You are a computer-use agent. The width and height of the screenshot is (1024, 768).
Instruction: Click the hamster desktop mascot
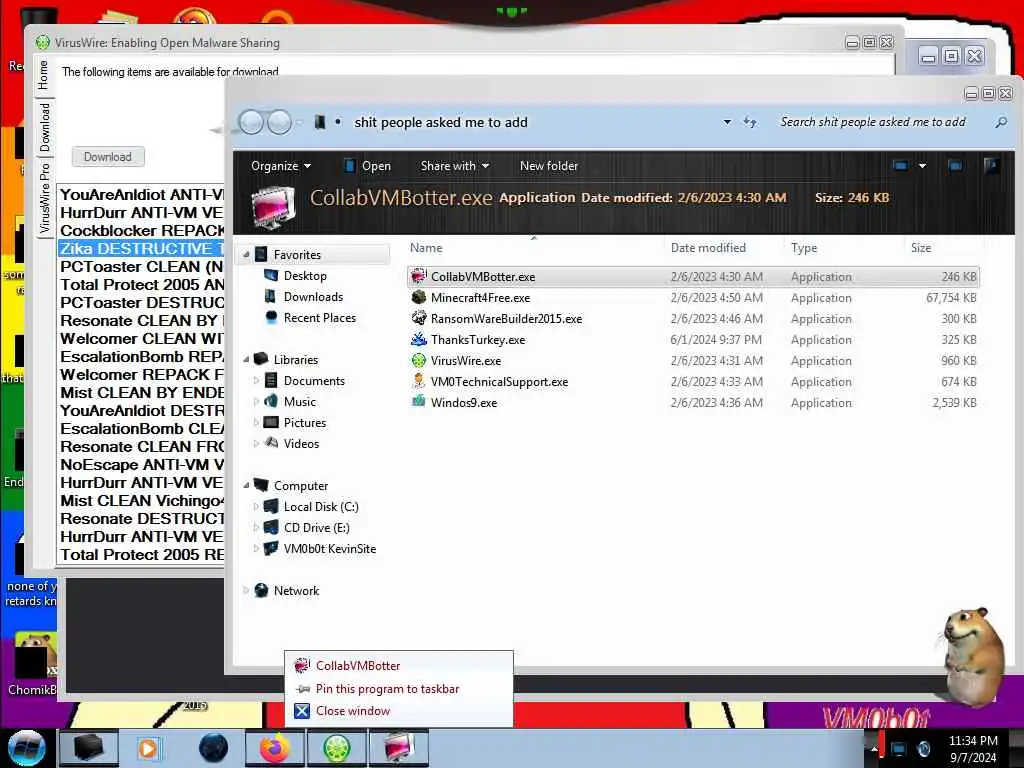[973, 656]
